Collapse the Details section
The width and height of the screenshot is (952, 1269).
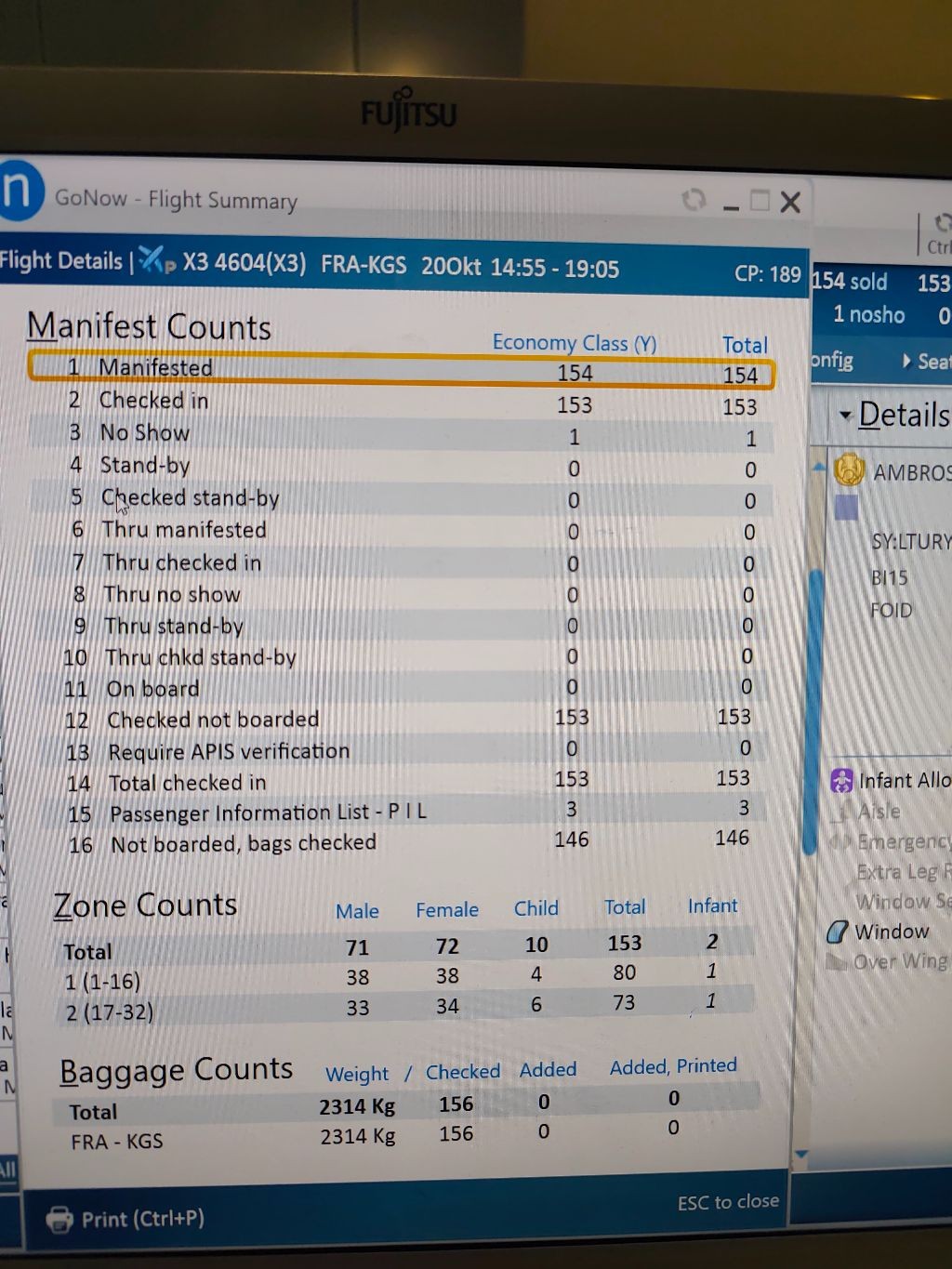coord(845,415)
